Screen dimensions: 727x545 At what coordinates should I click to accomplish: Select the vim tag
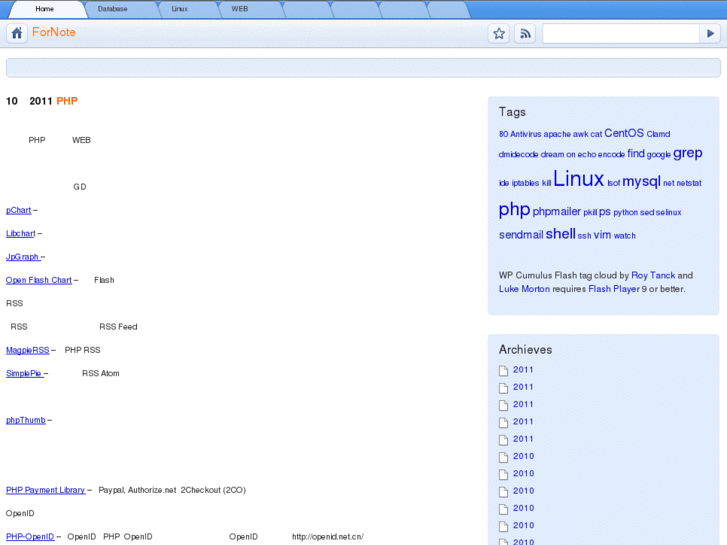[602, 235]
